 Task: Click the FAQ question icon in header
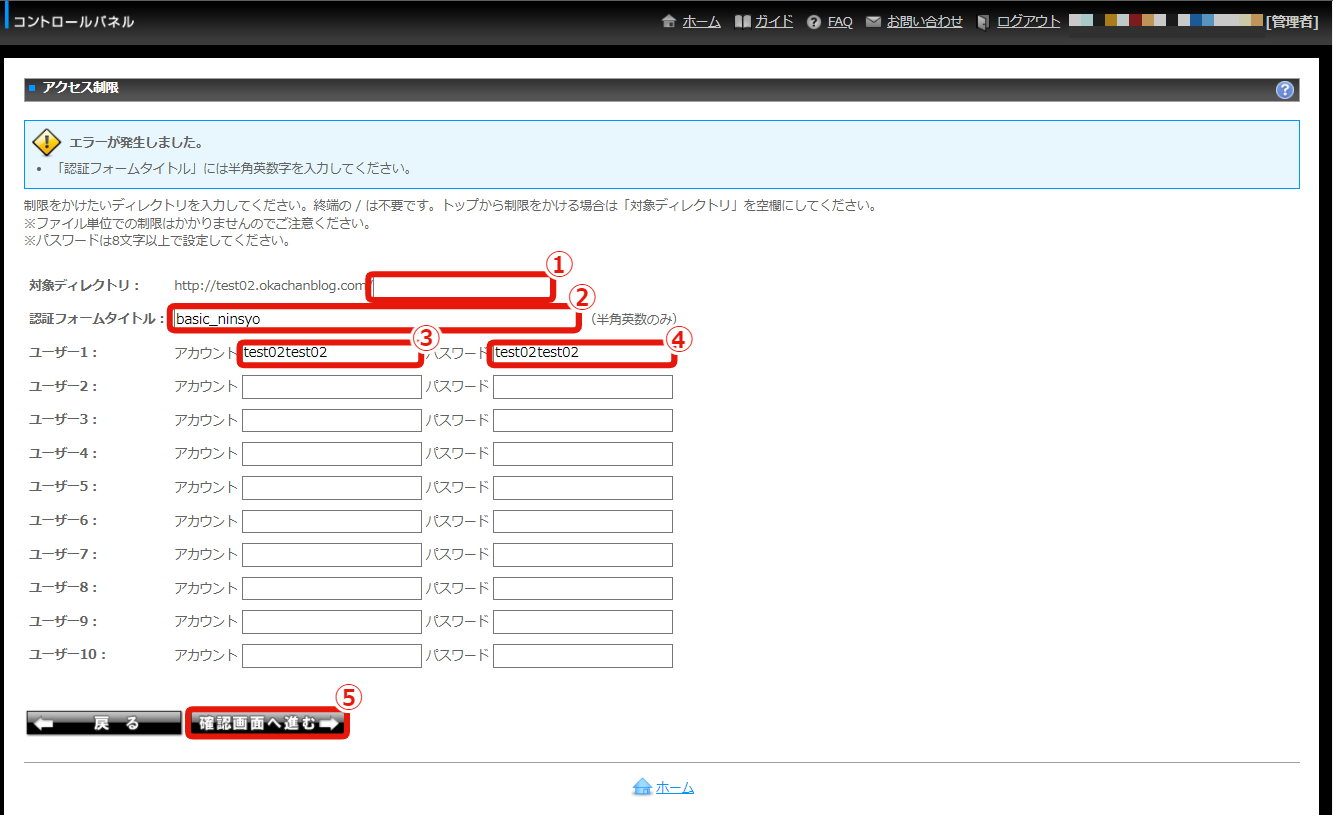814,22
